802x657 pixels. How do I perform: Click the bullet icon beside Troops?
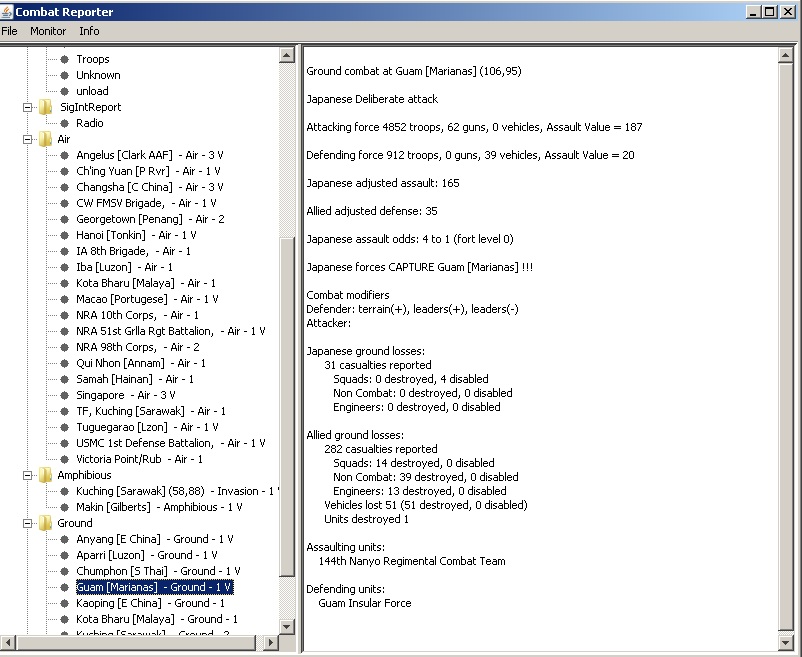tap(64, 59)
